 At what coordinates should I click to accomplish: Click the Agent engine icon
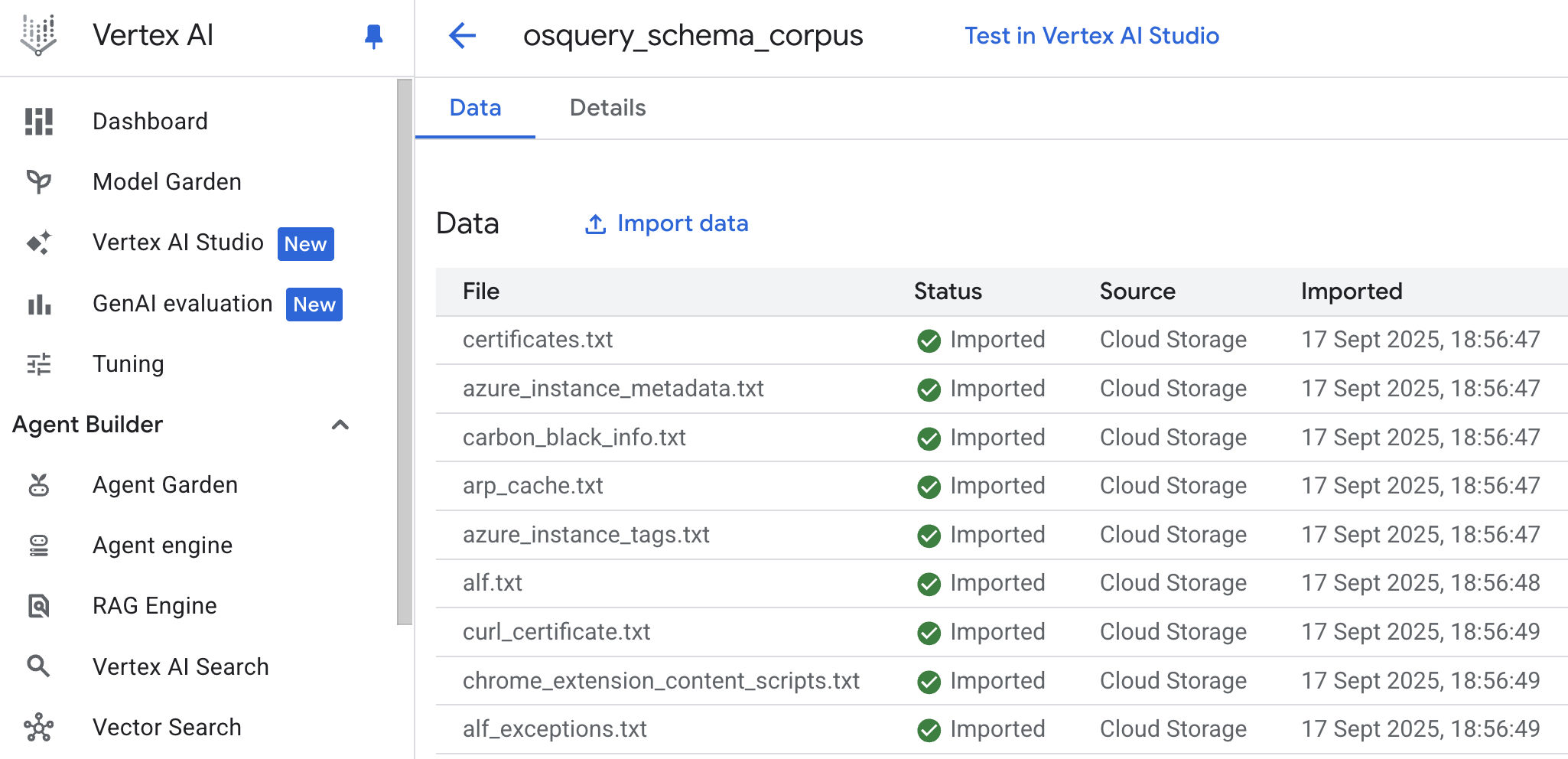[38, 545]
